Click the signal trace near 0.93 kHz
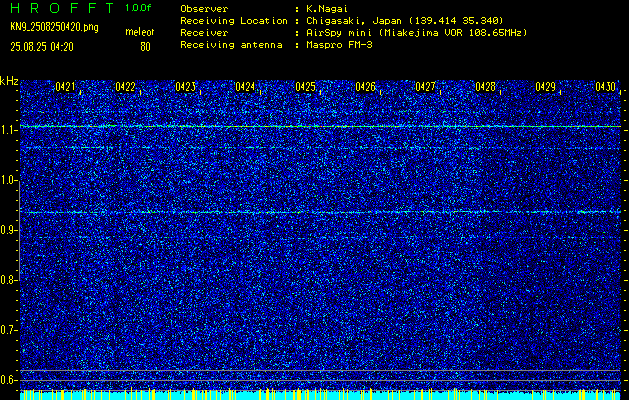 [321, 212]
